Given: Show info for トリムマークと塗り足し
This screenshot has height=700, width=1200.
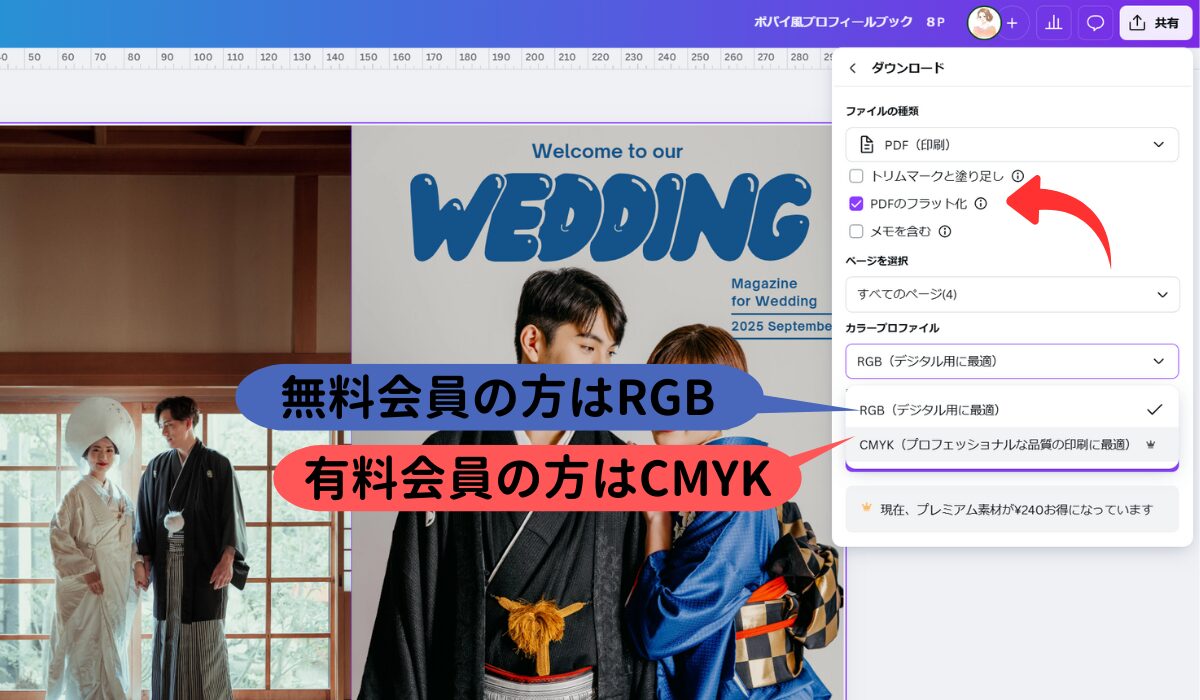Looking at the screenshot, I should (x=1018, y=176).
